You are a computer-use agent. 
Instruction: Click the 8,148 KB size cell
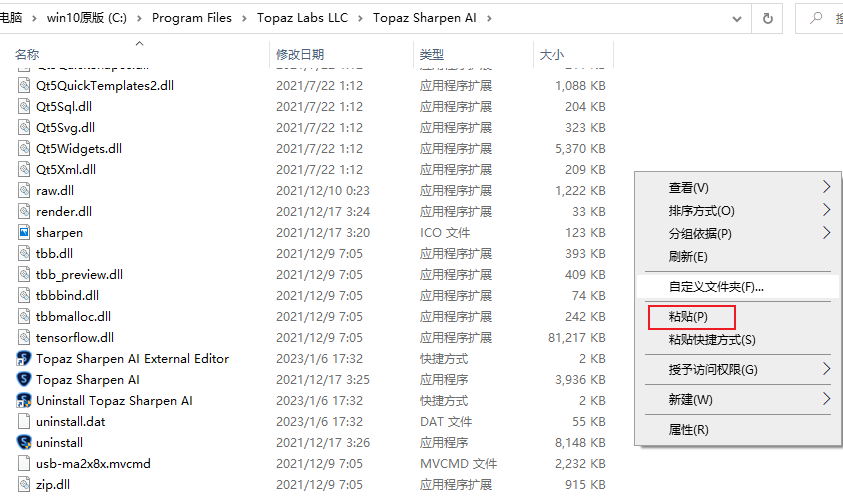[581, 442]
